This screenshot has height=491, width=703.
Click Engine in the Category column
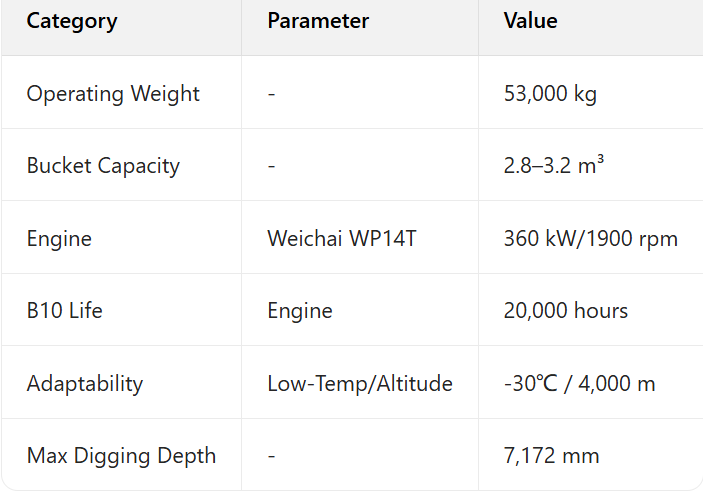(59, 239)
